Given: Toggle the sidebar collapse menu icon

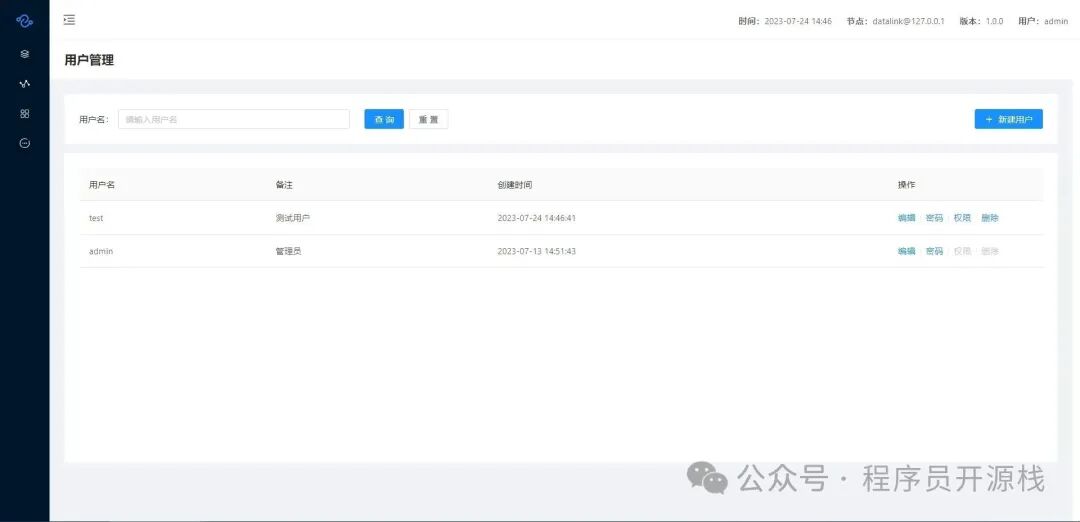Looking at the screenshot, I should pos(69,20).
